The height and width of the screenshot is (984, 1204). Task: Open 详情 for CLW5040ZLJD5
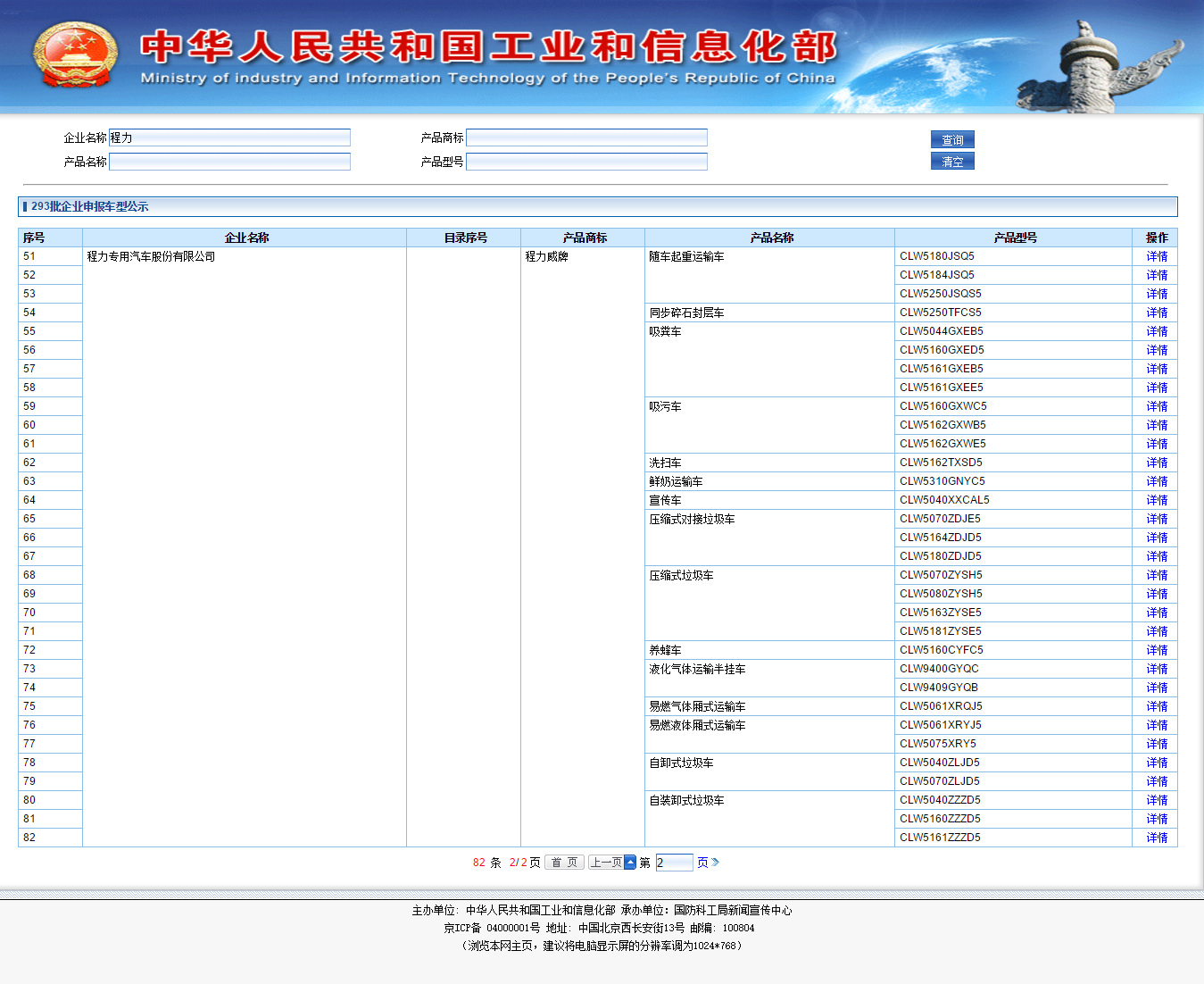click(x=1157, y=763)
